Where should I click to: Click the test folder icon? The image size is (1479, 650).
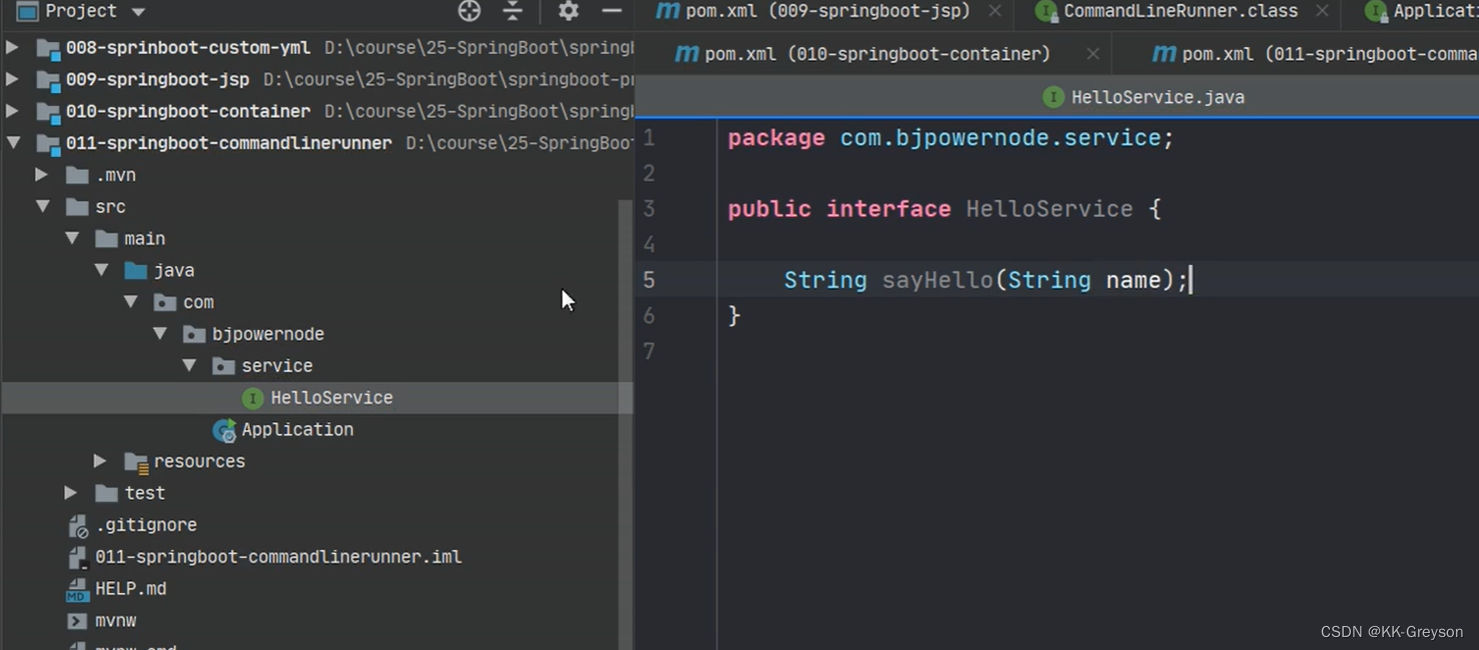pyautogui.click(x=107, y=494)
